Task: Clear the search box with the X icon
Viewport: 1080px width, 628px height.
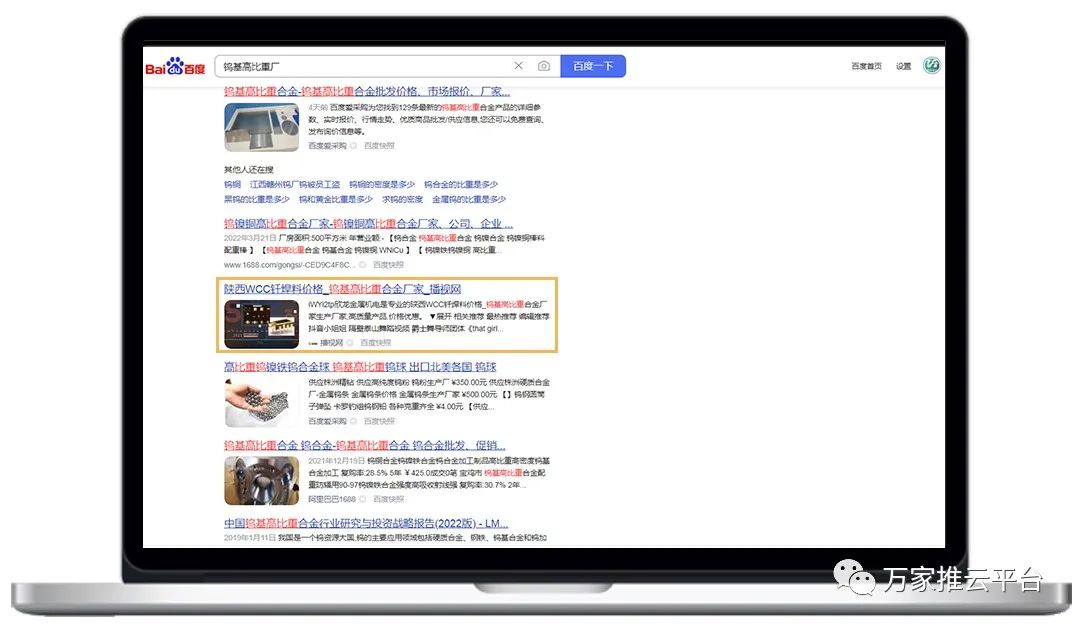Action: point(518,66)
